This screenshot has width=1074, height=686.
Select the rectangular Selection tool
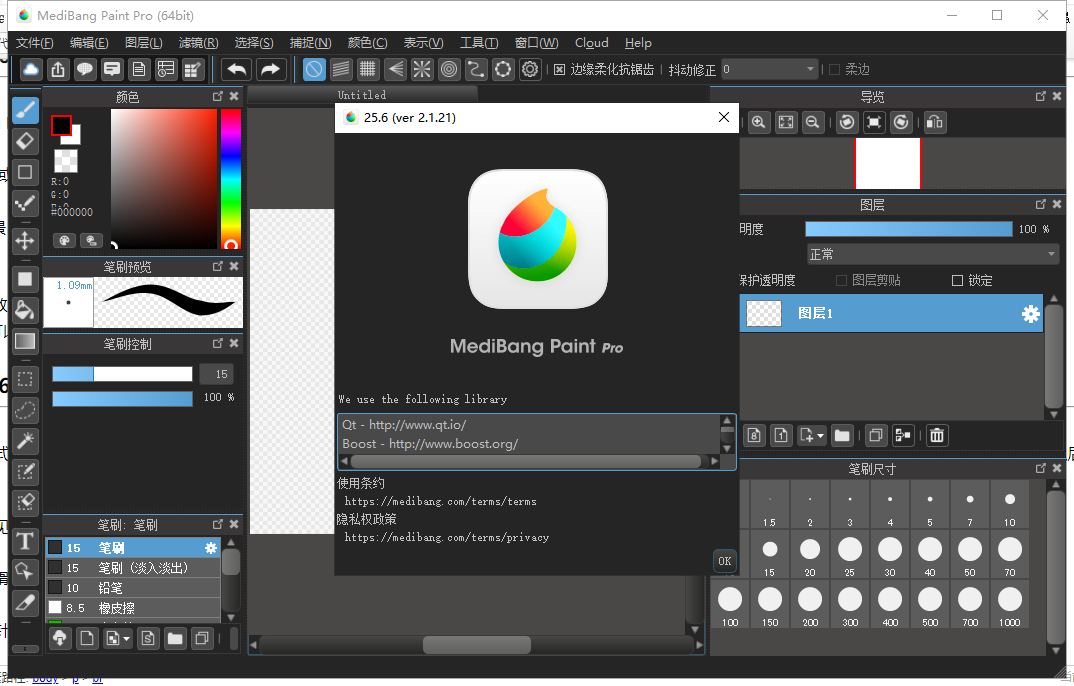[x=25, y=379]
